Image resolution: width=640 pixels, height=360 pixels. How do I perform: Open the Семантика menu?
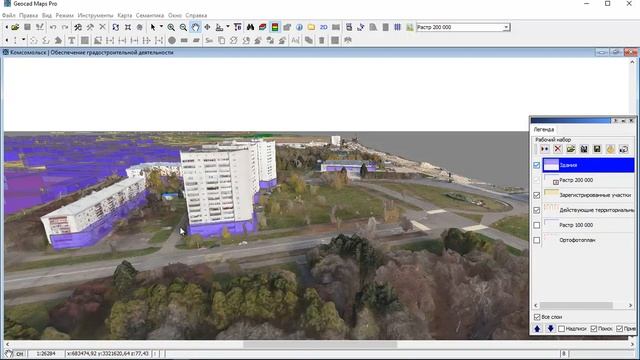[150, 16]
